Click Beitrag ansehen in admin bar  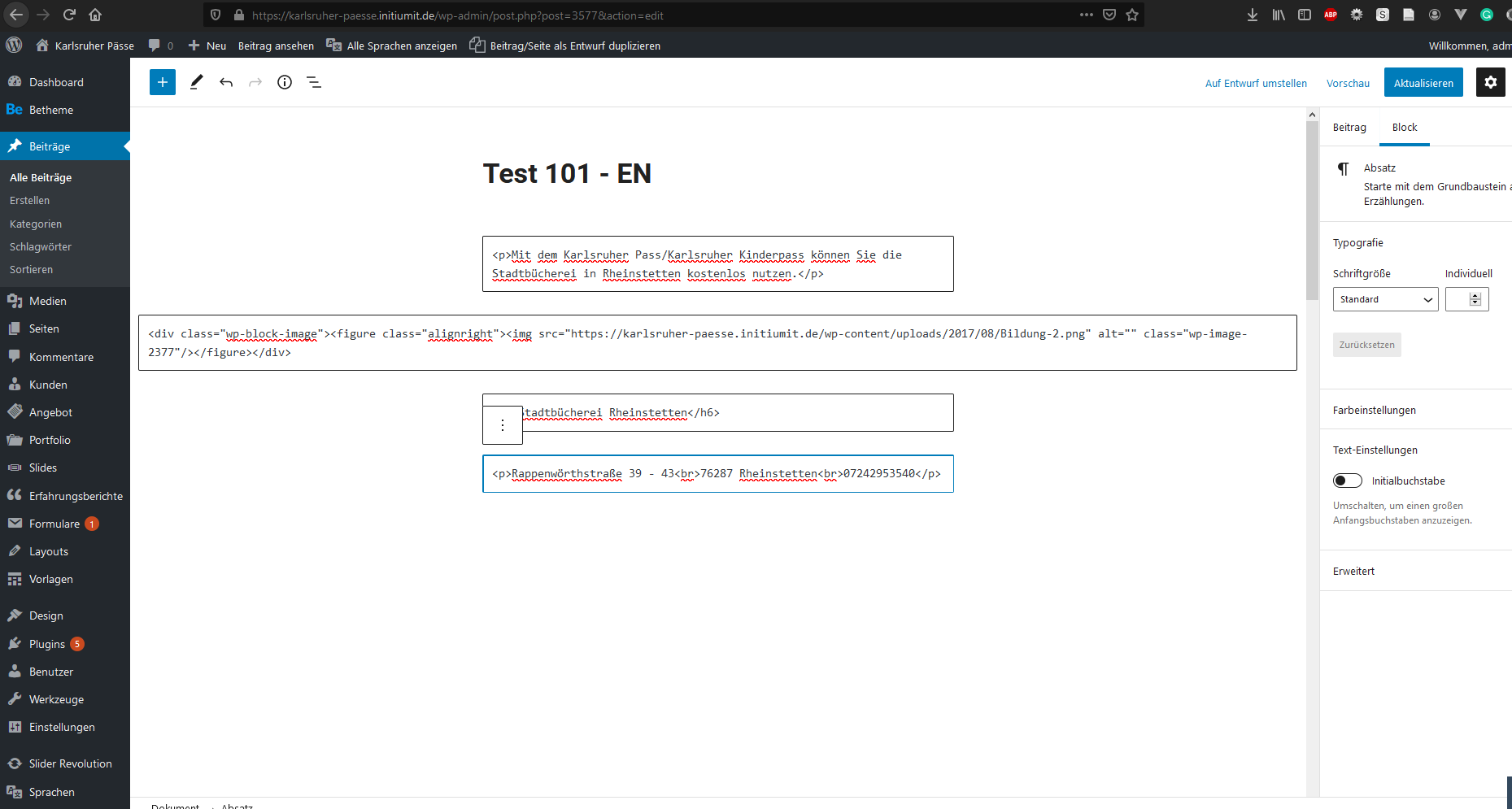276,46
